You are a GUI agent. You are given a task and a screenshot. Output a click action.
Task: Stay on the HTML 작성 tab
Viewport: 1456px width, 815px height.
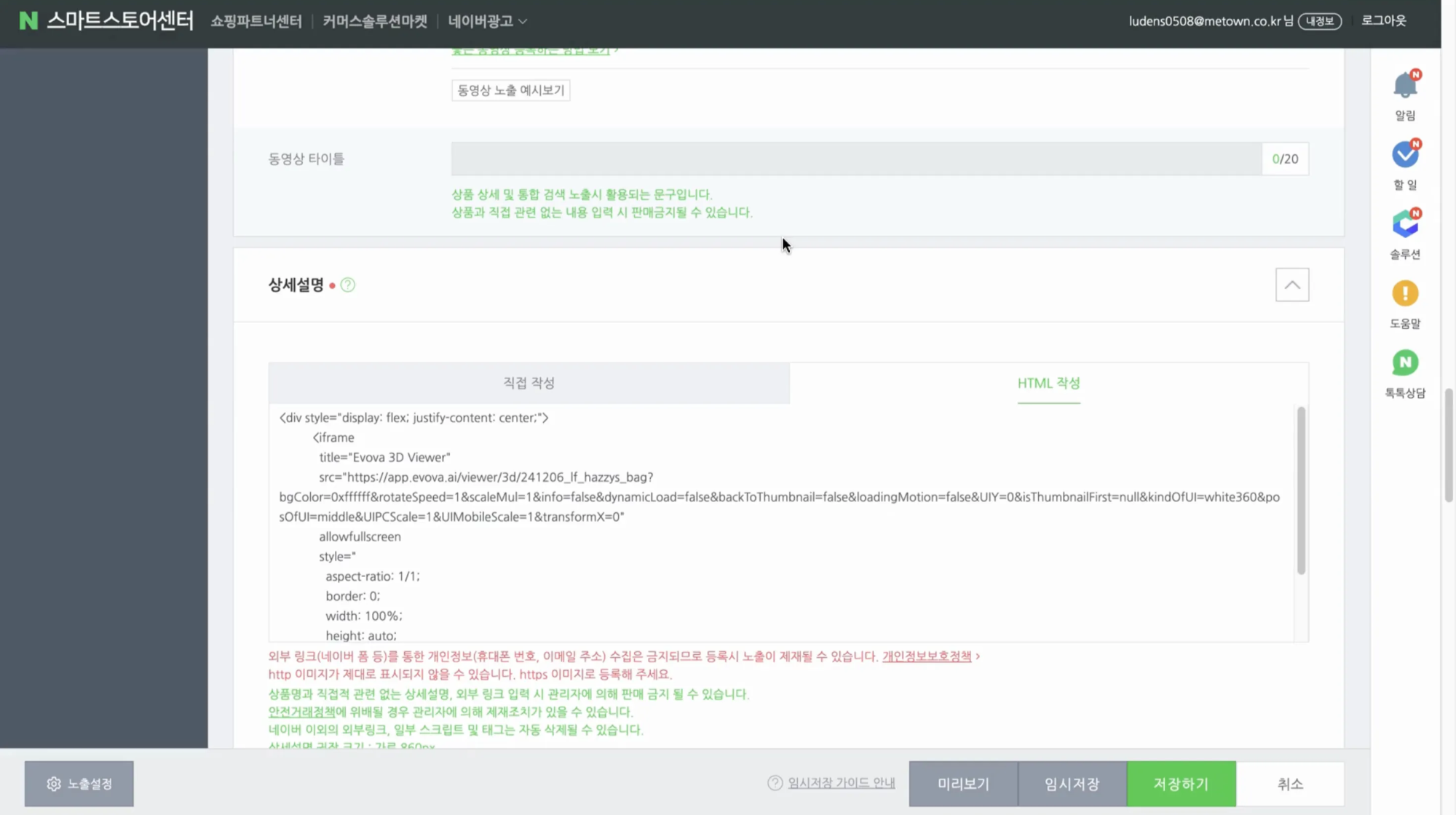tap(1048, 383)
